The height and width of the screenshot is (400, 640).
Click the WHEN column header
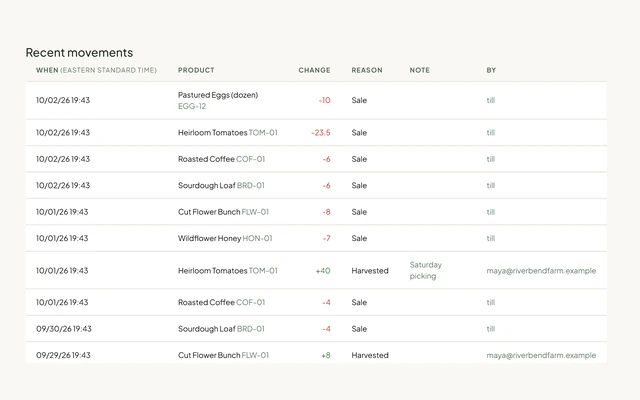[96, 70]
